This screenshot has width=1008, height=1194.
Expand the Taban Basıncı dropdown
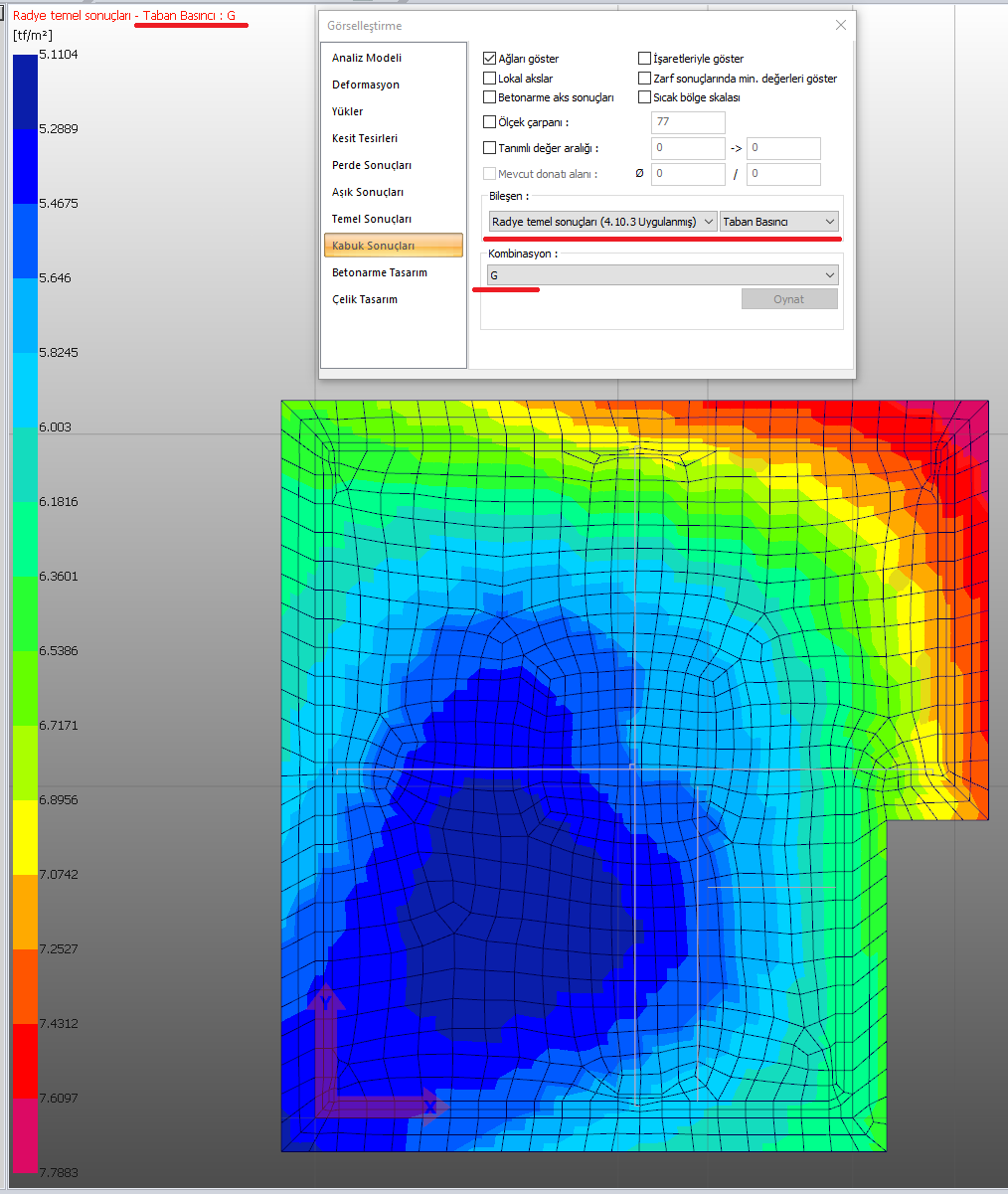pyautogui.click(x=779, y=222)
